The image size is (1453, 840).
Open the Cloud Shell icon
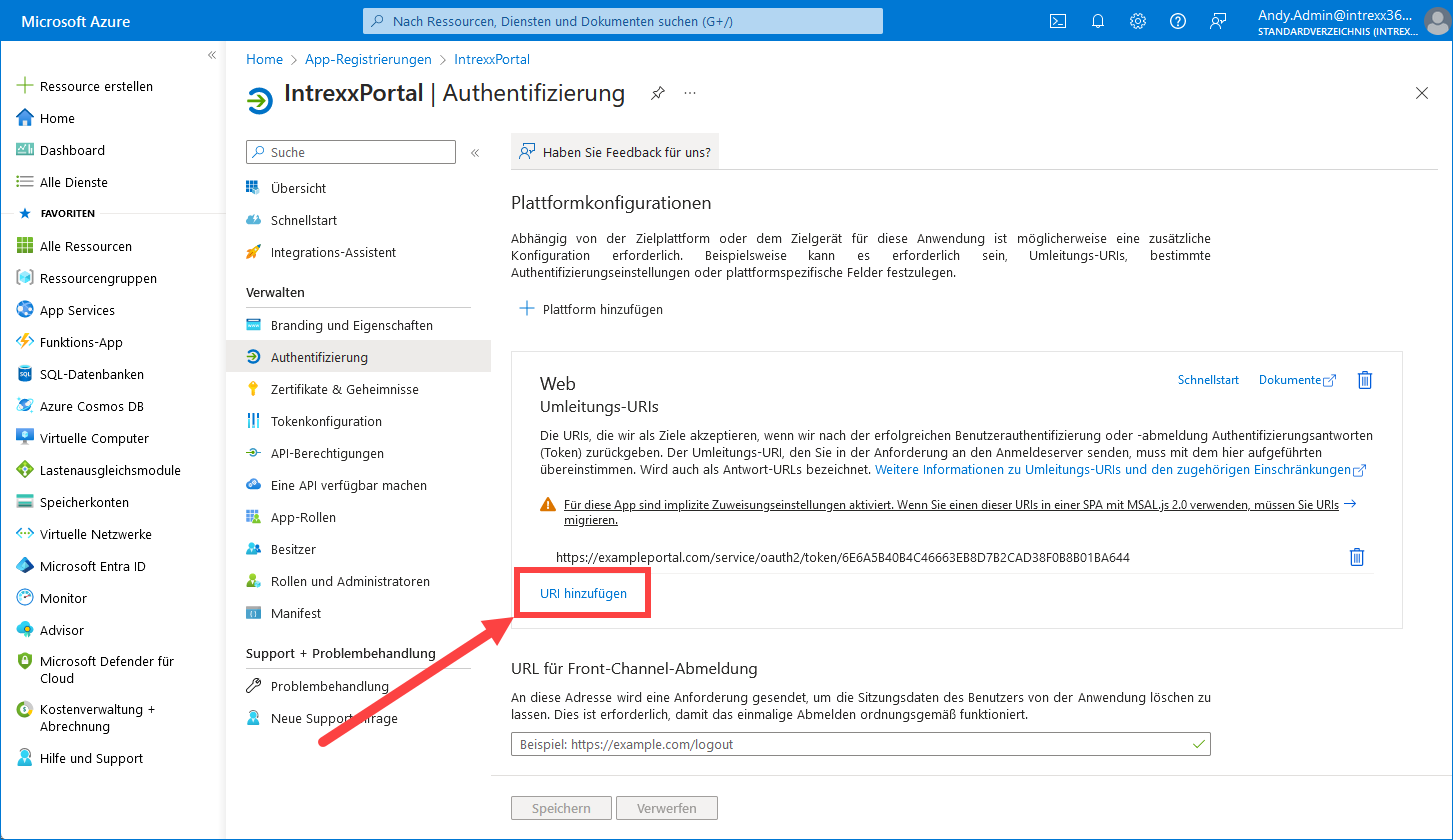(1057, 21)
